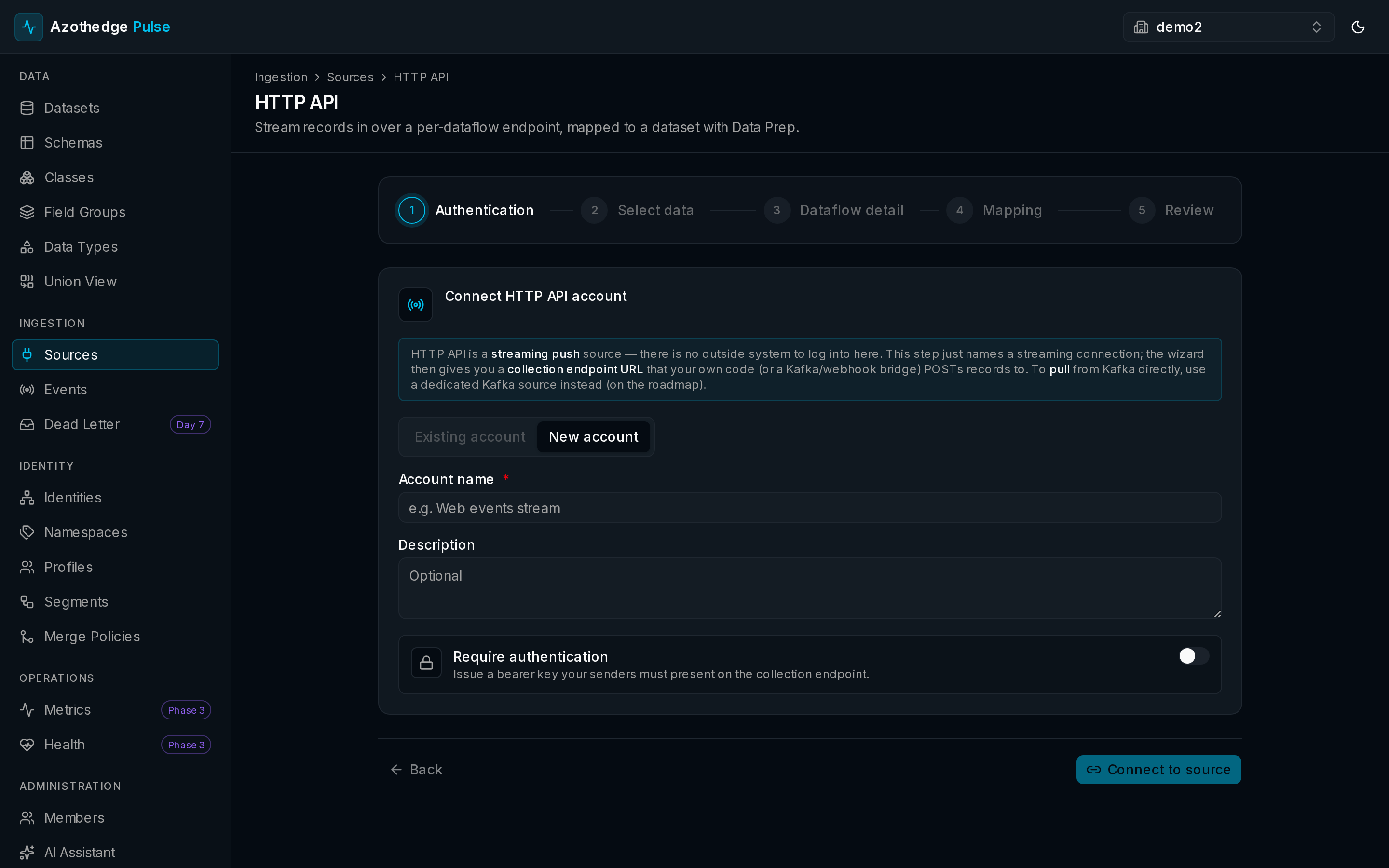
Task: Select the New account tab
Action: click(x=594, y=437)
